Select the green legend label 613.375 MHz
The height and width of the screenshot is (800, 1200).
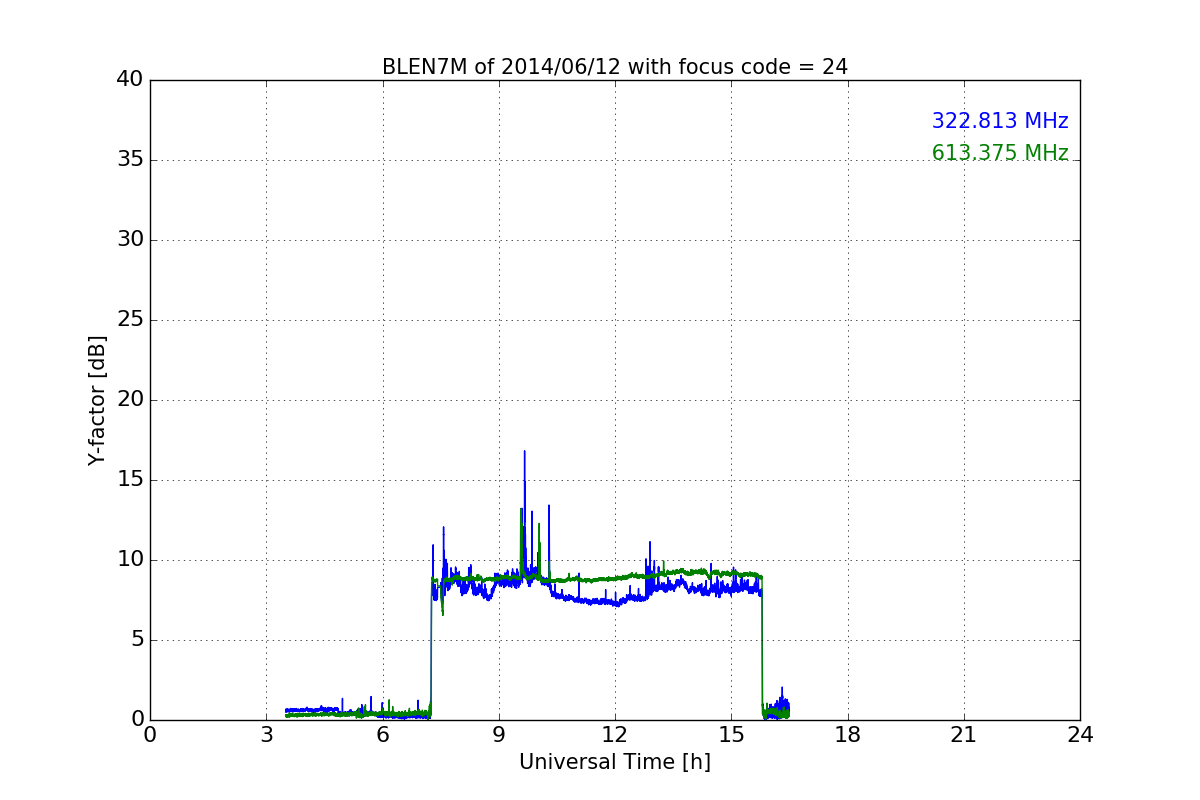click(1000, 153)
